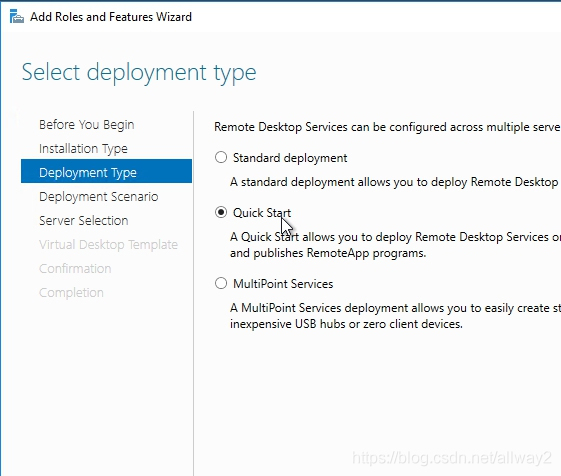Open the Installation Type step
561x476 pixels.
tap(83, 149)
